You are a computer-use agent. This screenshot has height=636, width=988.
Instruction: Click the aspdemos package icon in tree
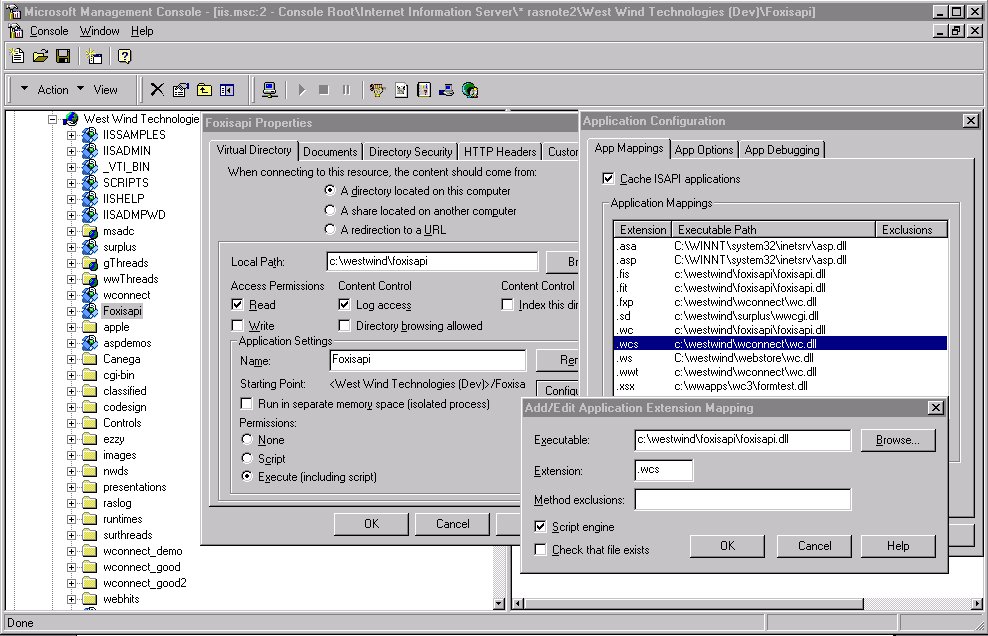tap(91, 343)
